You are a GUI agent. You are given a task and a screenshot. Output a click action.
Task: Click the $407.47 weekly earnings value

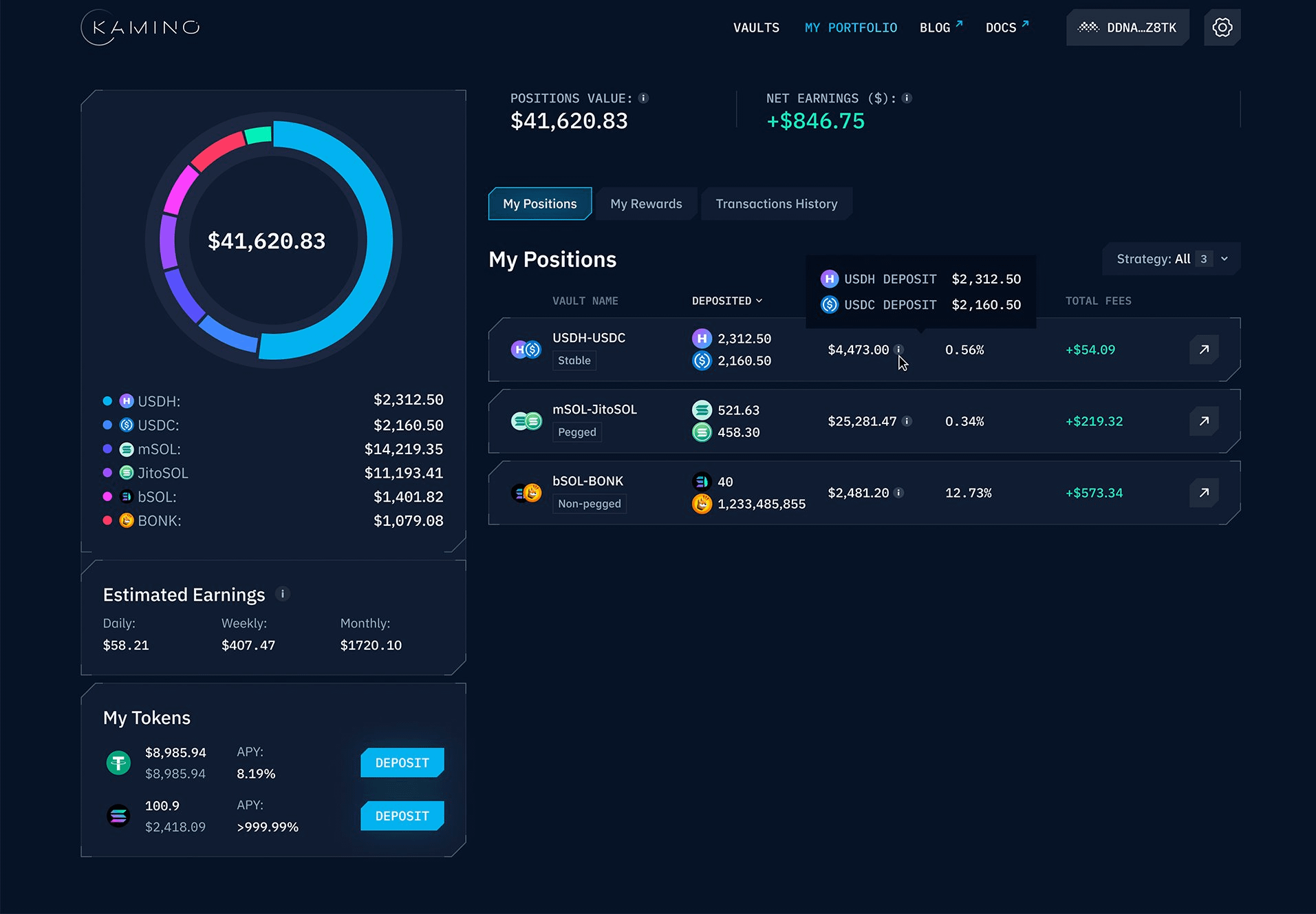coord(248,645)
